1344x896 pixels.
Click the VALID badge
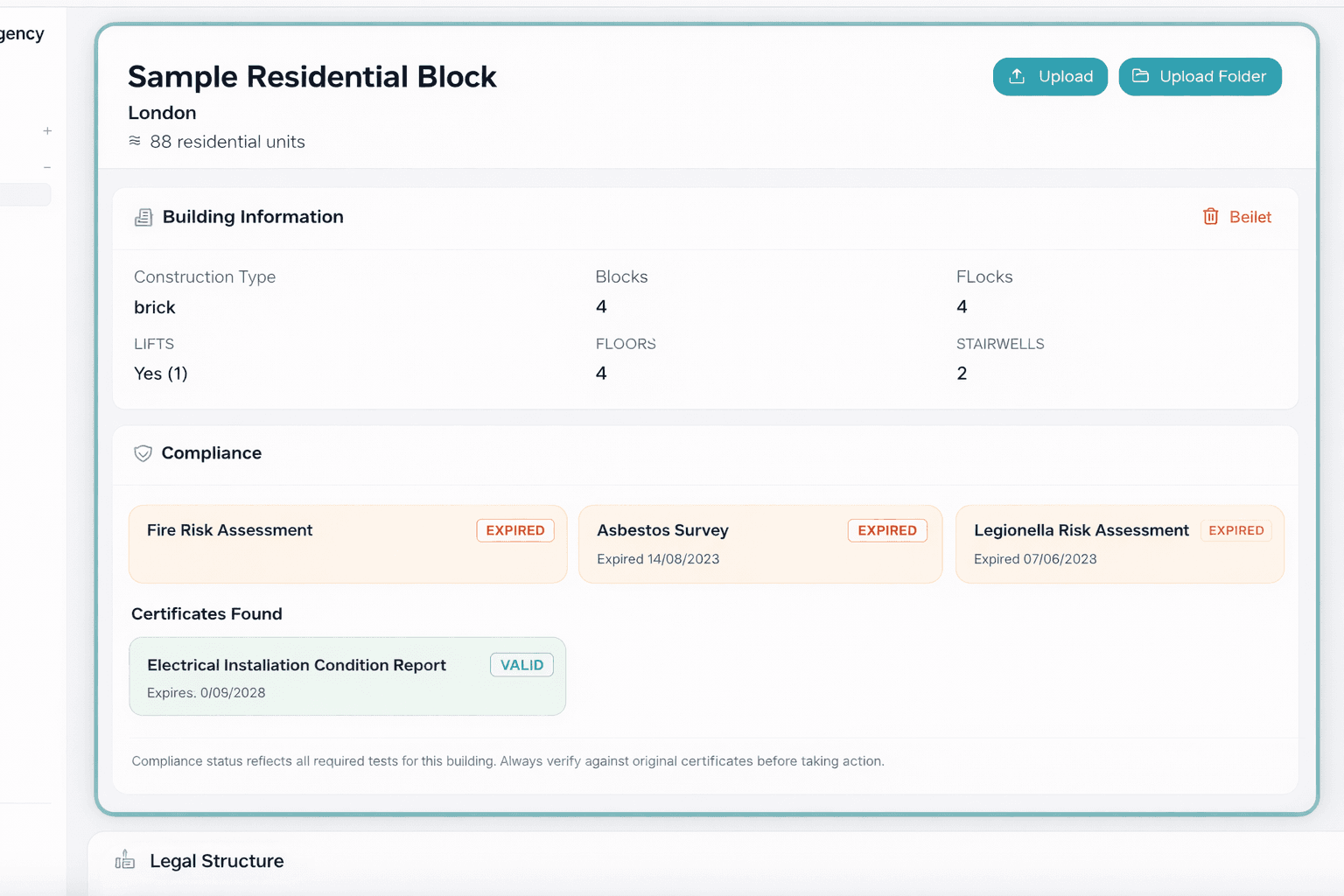(x=521, y=665)
